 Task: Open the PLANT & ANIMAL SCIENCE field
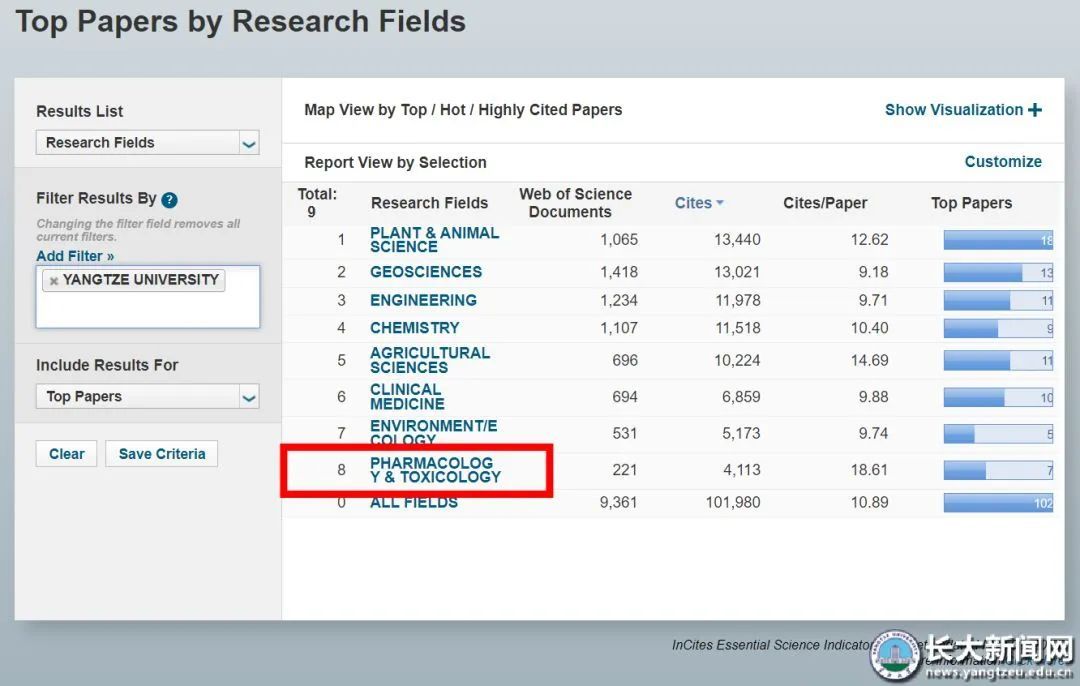(433, 240)
